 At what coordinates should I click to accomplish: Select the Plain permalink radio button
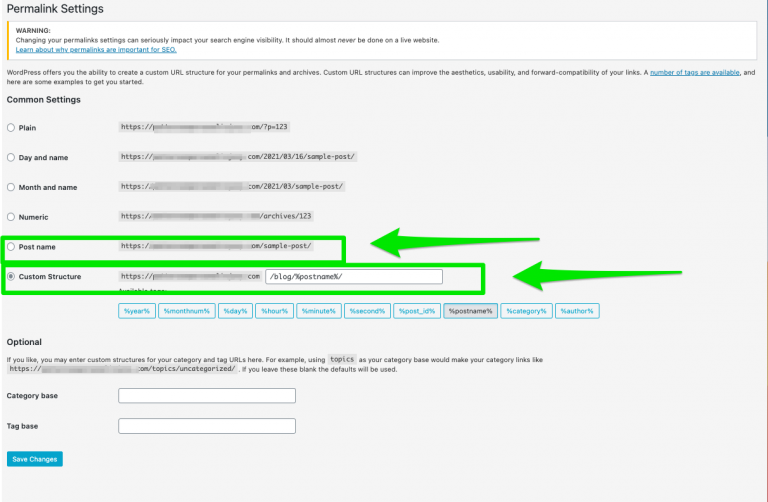click(11, 128)
